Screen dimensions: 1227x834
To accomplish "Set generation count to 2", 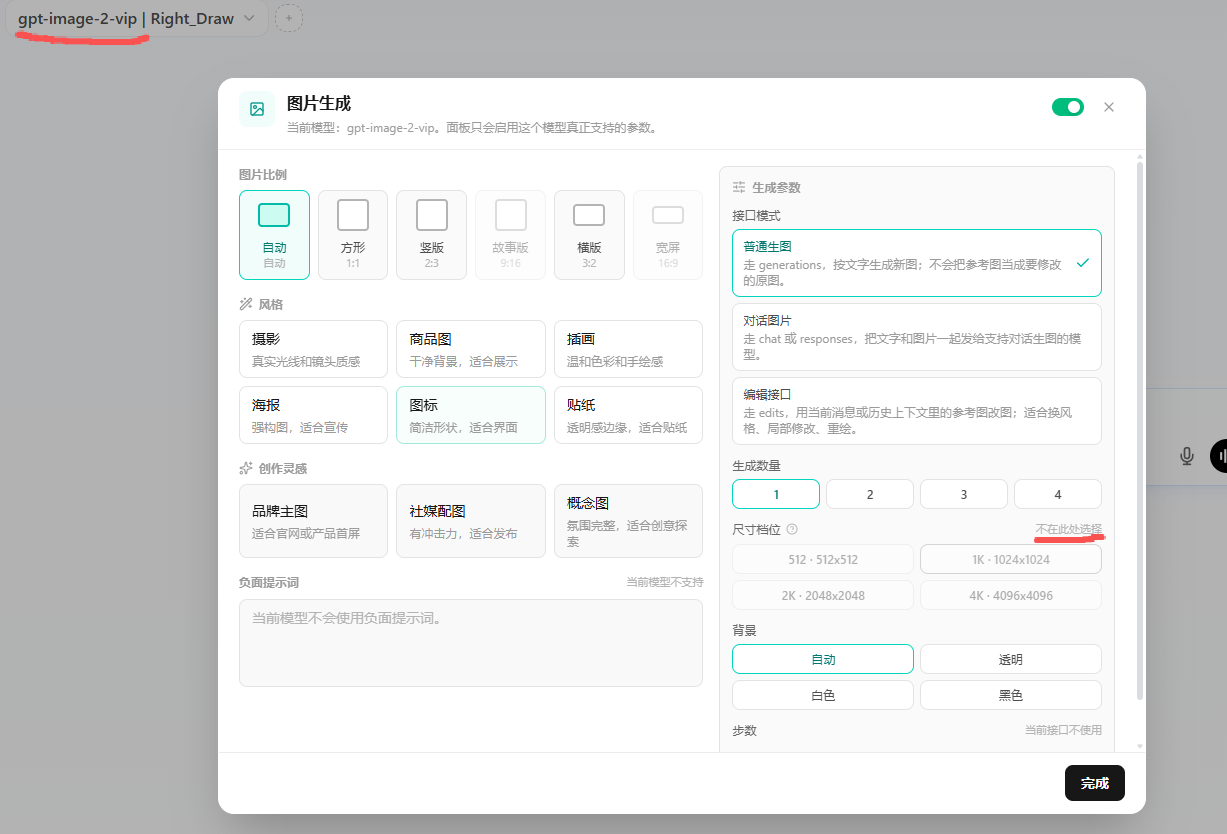I will [x=870, y=494].
